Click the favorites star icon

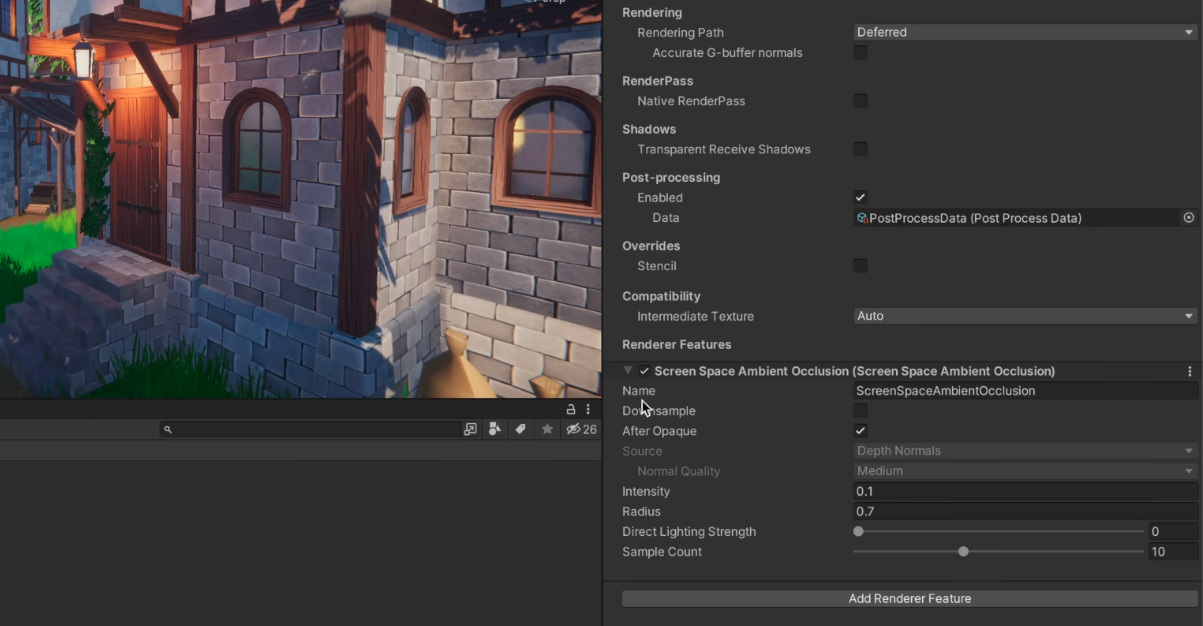click(547, 429)
